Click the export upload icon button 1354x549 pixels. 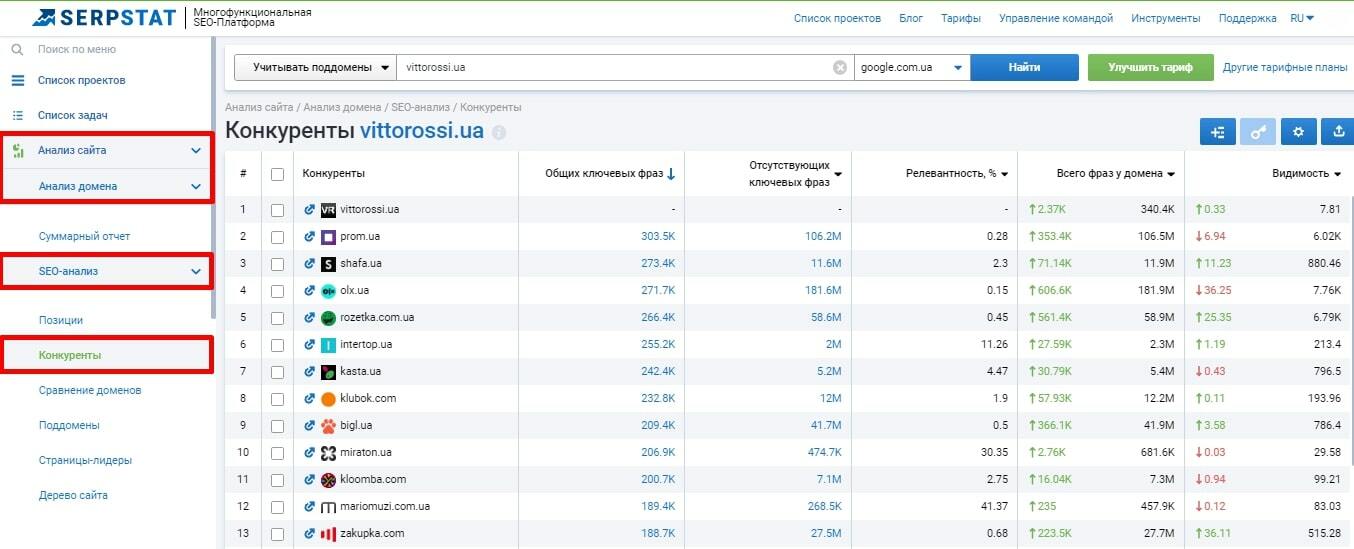[1338, 132]
